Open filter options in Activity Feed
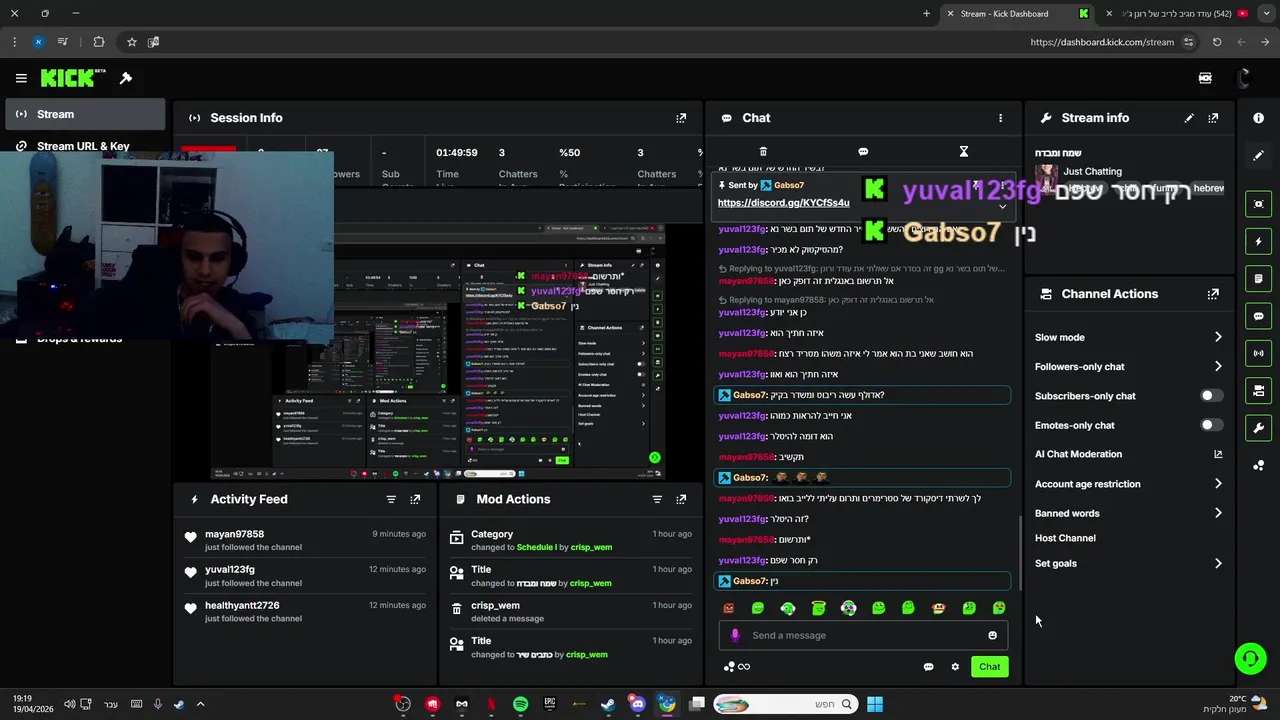The image size is (1280, 720). tap(391, 499)
